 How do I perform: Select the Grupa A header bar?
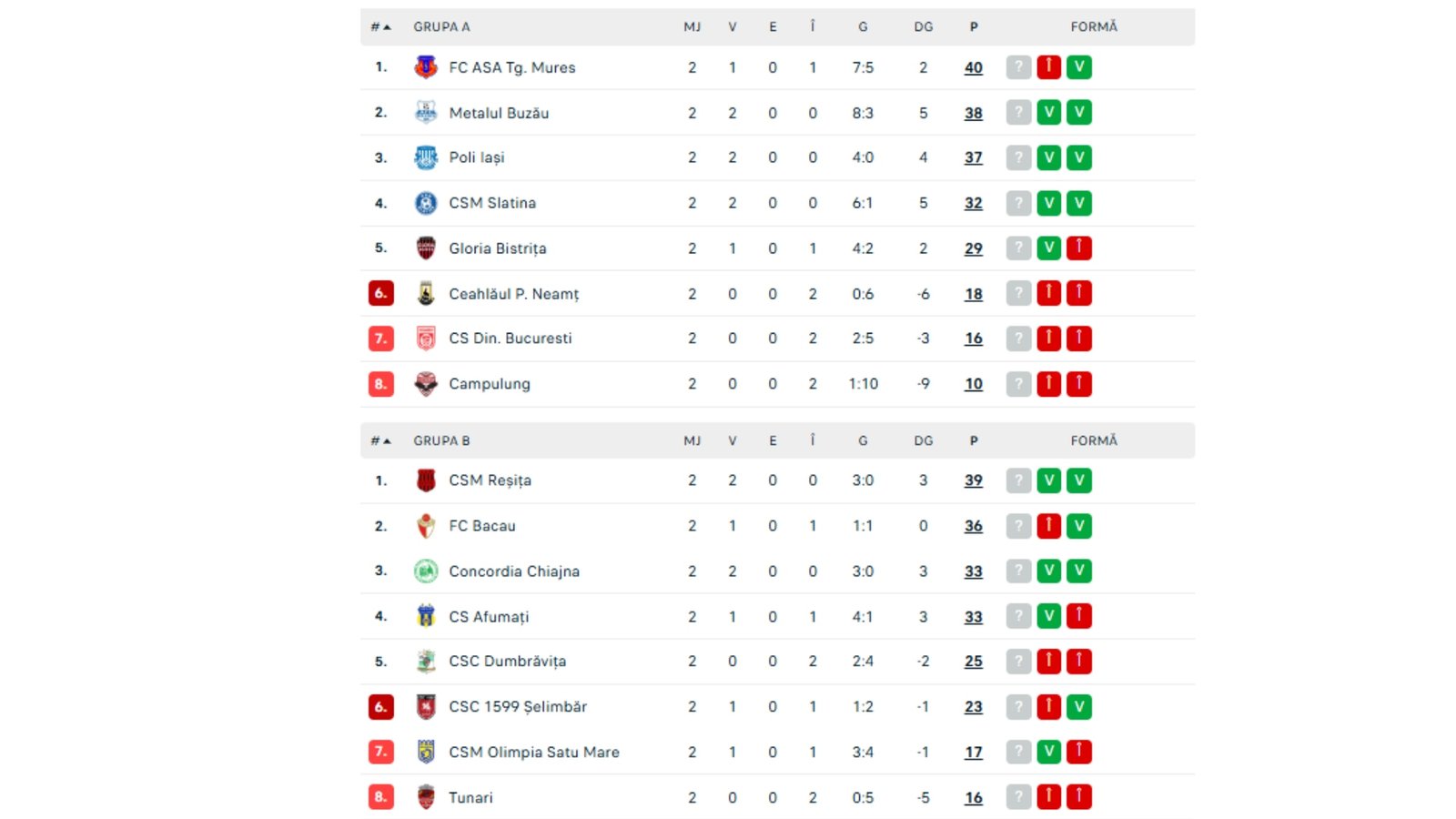point(441,26)
